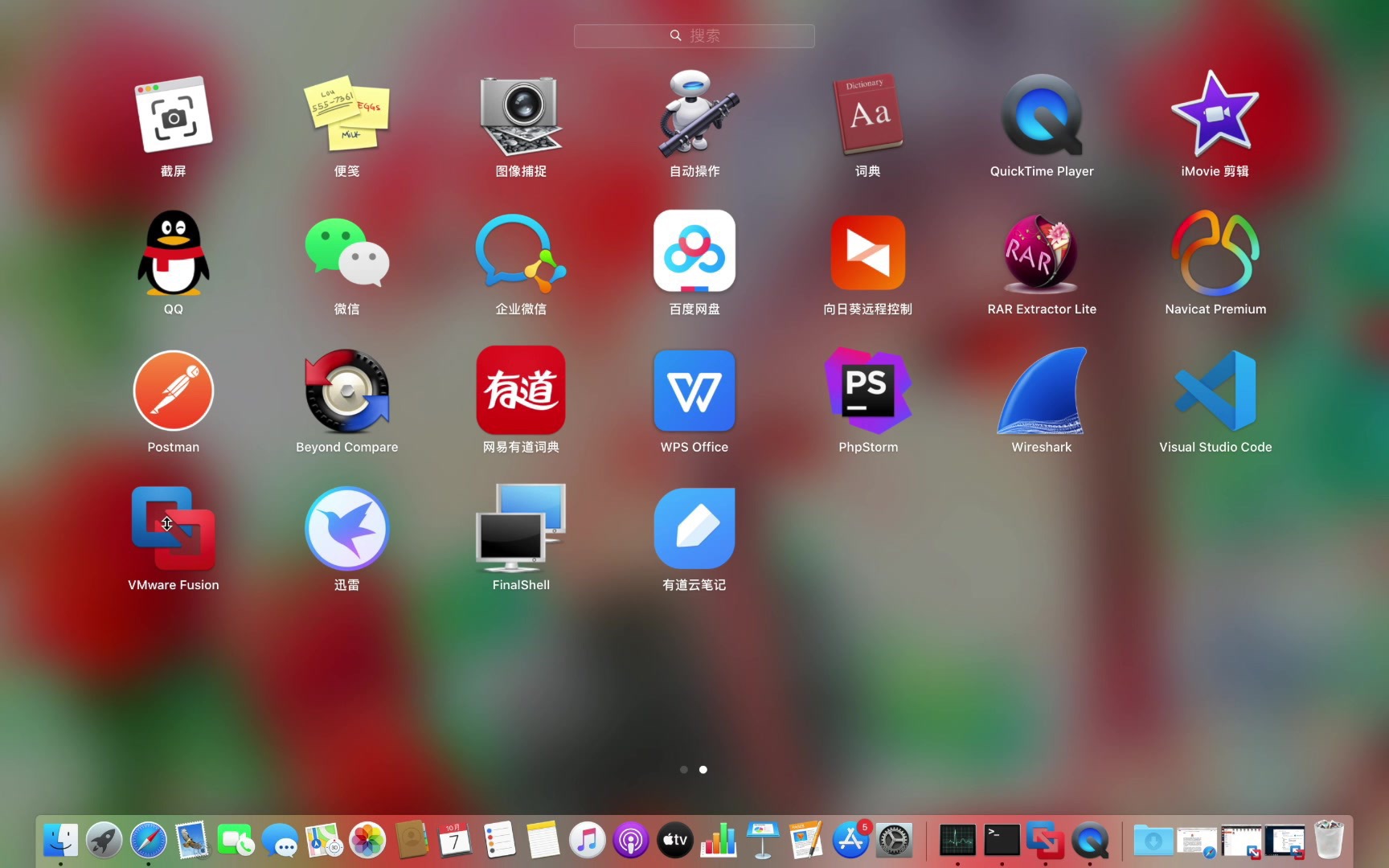Open PhpStorm
This screenshot has height=868, width=1389.
867,391
